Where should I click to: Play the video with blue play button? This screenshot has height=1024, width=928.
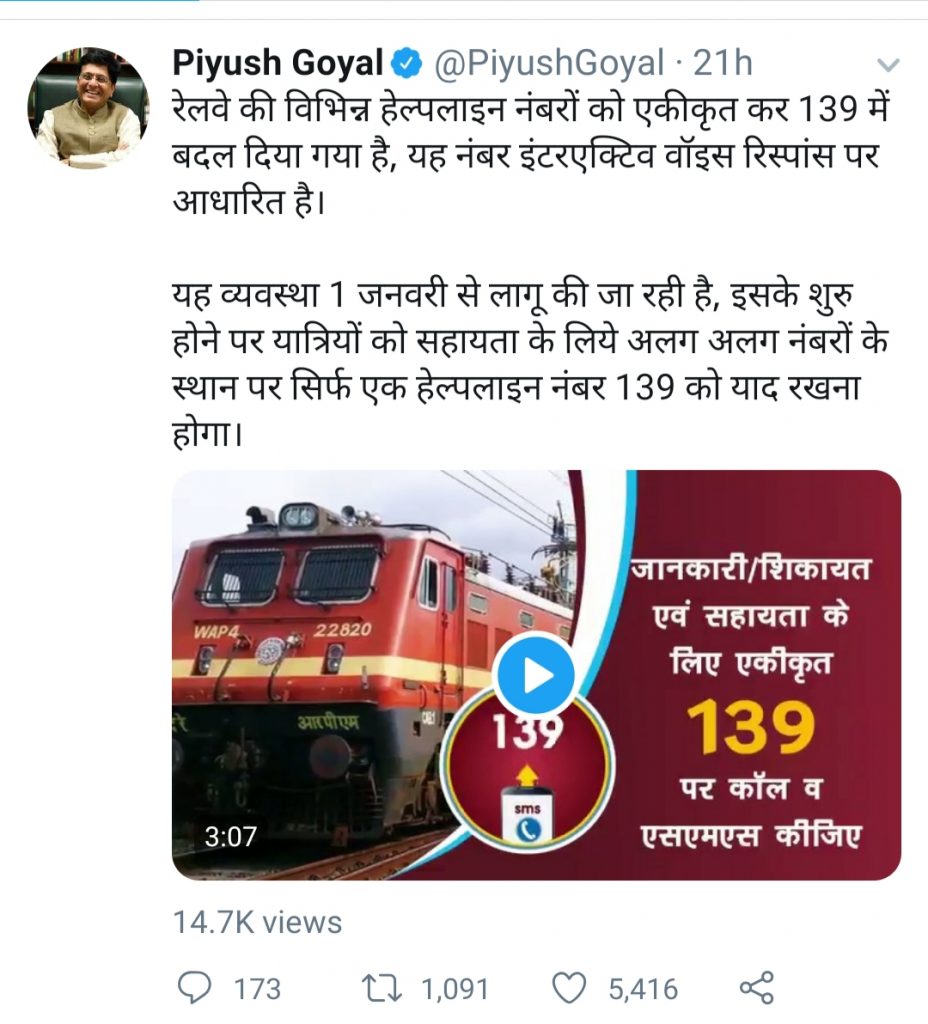tap(535, 676)
